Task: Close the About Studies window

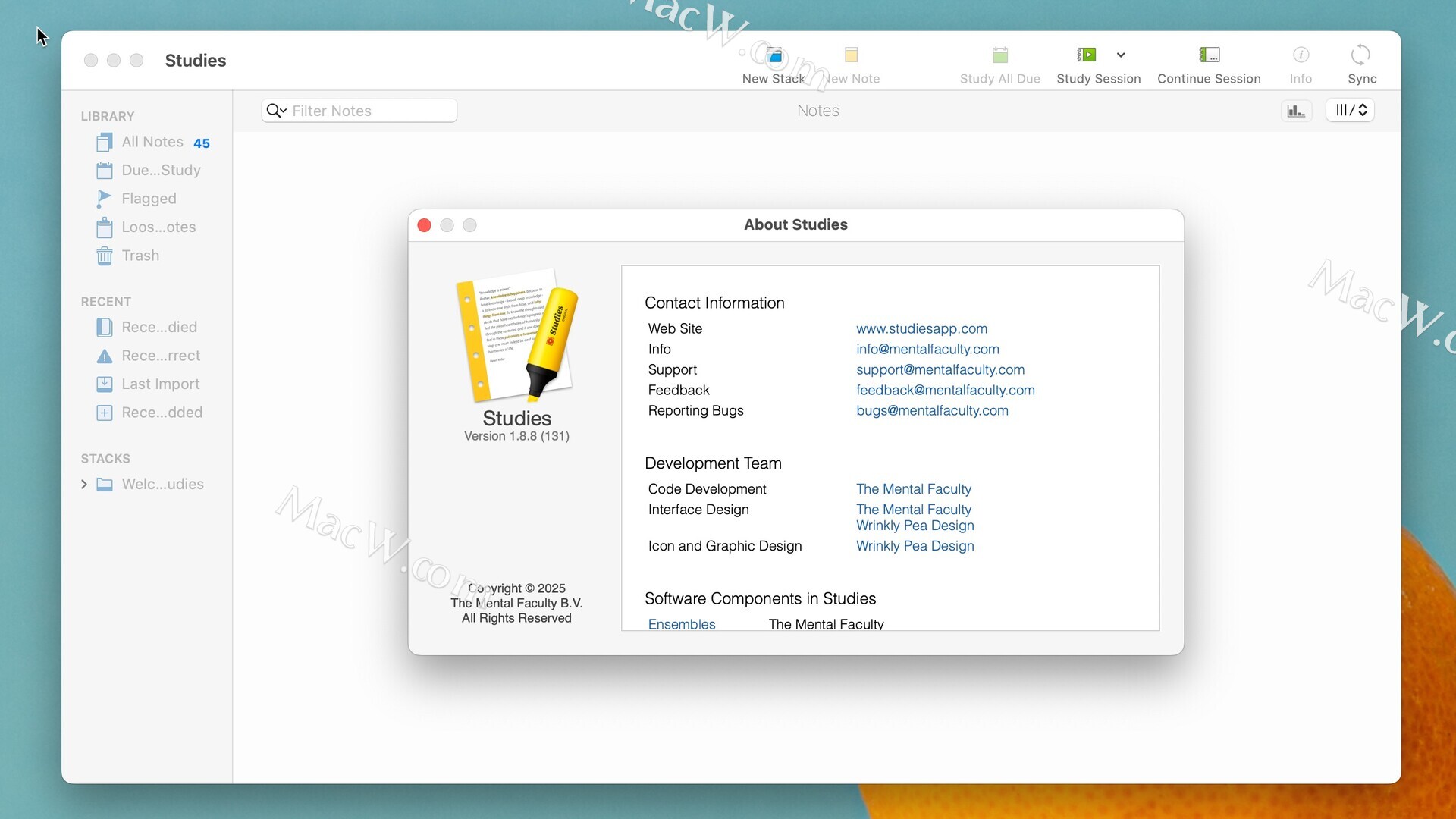Action: [x=425, y=226]
